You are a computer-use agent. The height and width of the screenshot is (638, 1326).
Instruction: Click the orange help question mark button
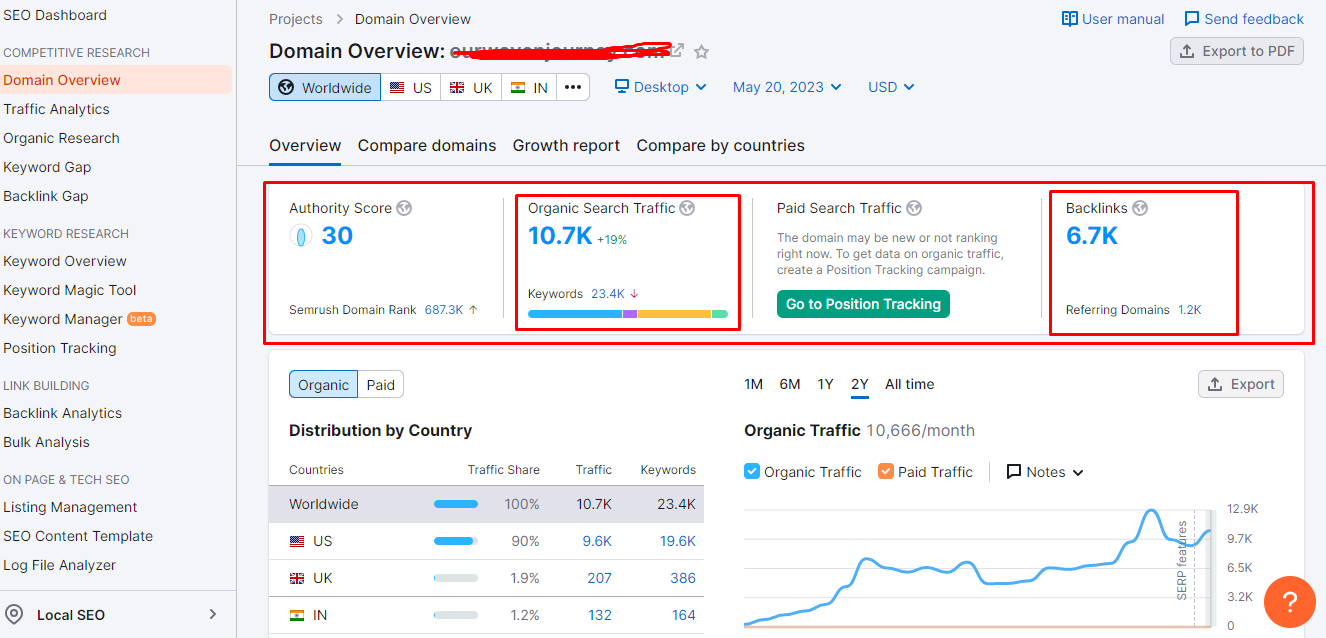coord(1289,602)
